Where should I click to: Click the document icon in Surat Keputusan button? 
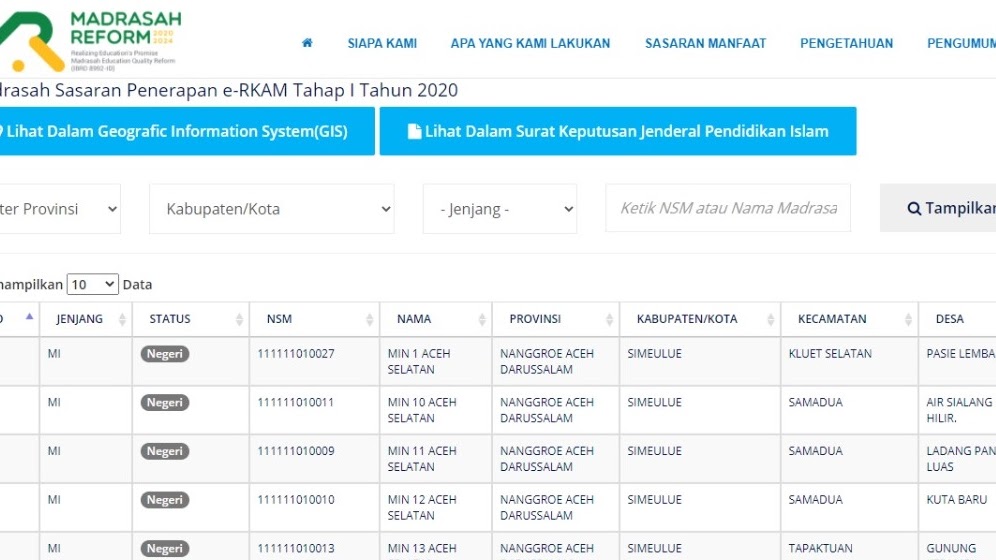click(414, 131)
